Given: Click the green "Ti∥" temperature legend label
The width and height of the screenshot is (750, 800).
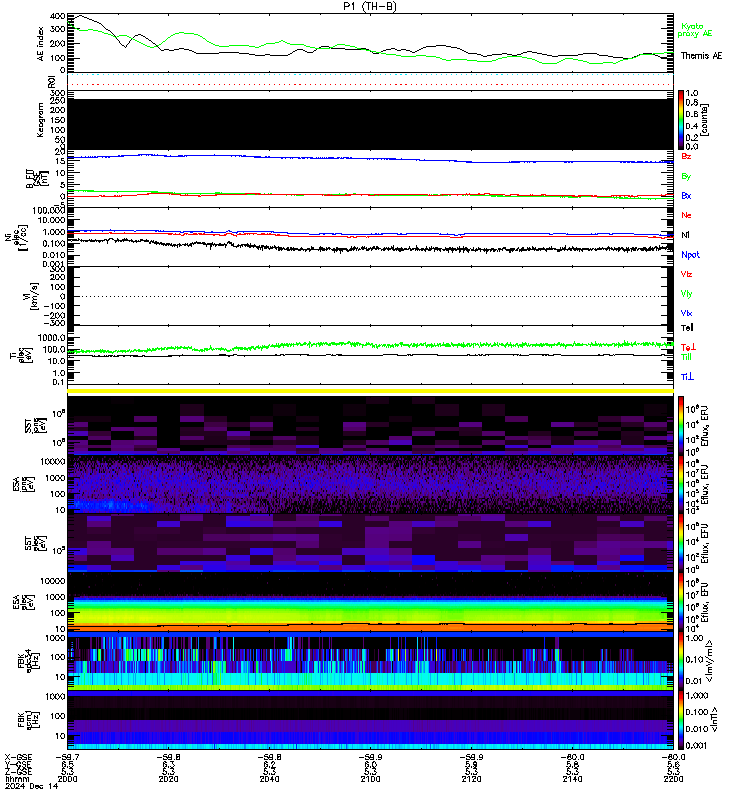Looking at the screenshot, I should click(x=686, y=357).
